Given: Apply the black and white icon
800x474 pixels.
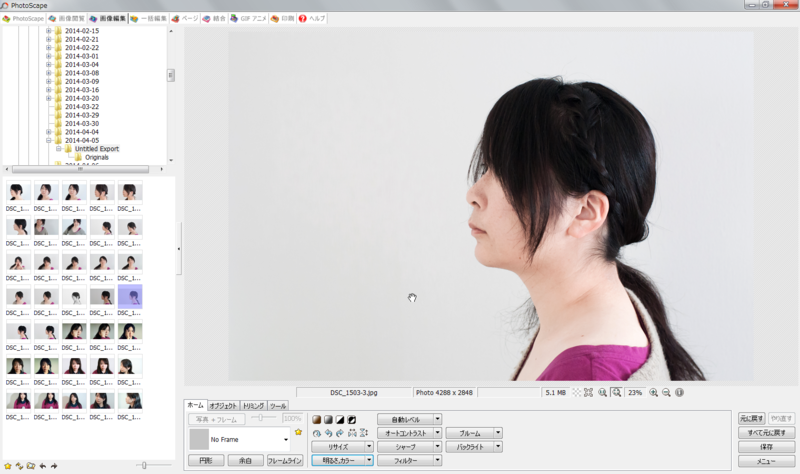Looking at the screenshot, I should coord(340,419).
